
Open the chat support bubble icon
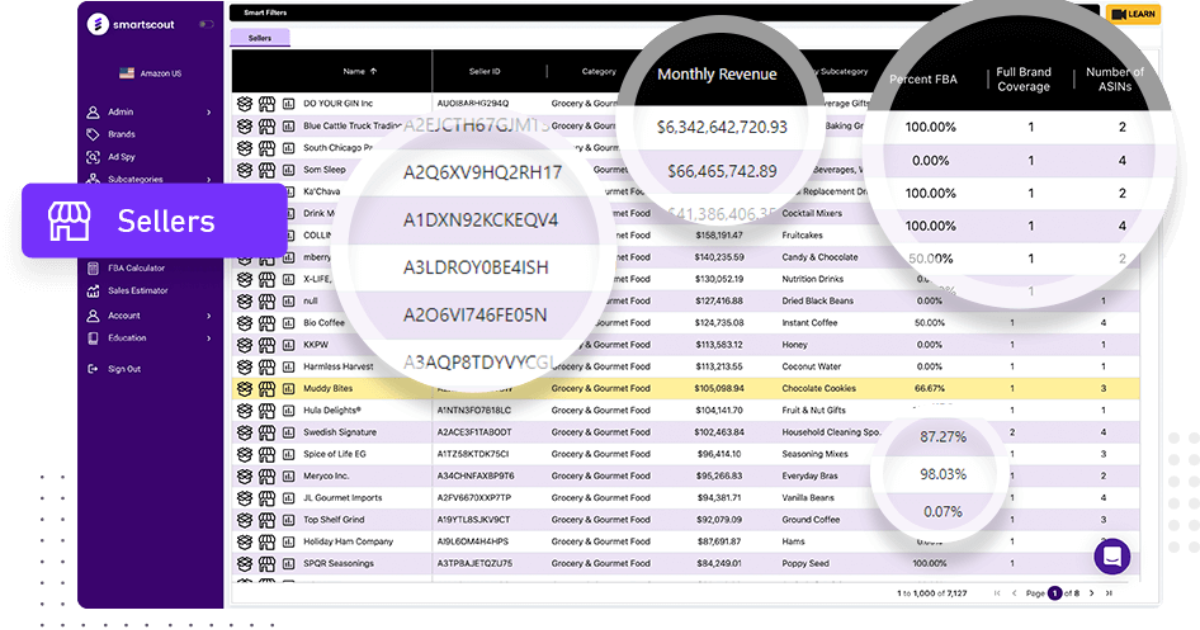pos(1112,556)
